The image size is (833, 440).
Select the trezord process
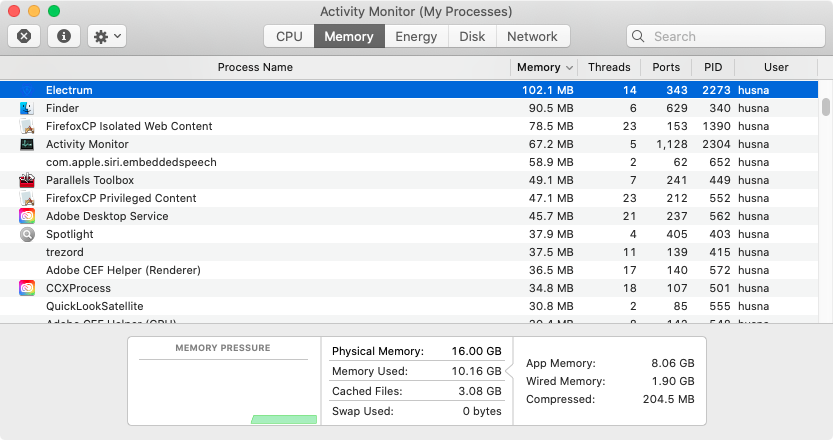click(65, 252)
